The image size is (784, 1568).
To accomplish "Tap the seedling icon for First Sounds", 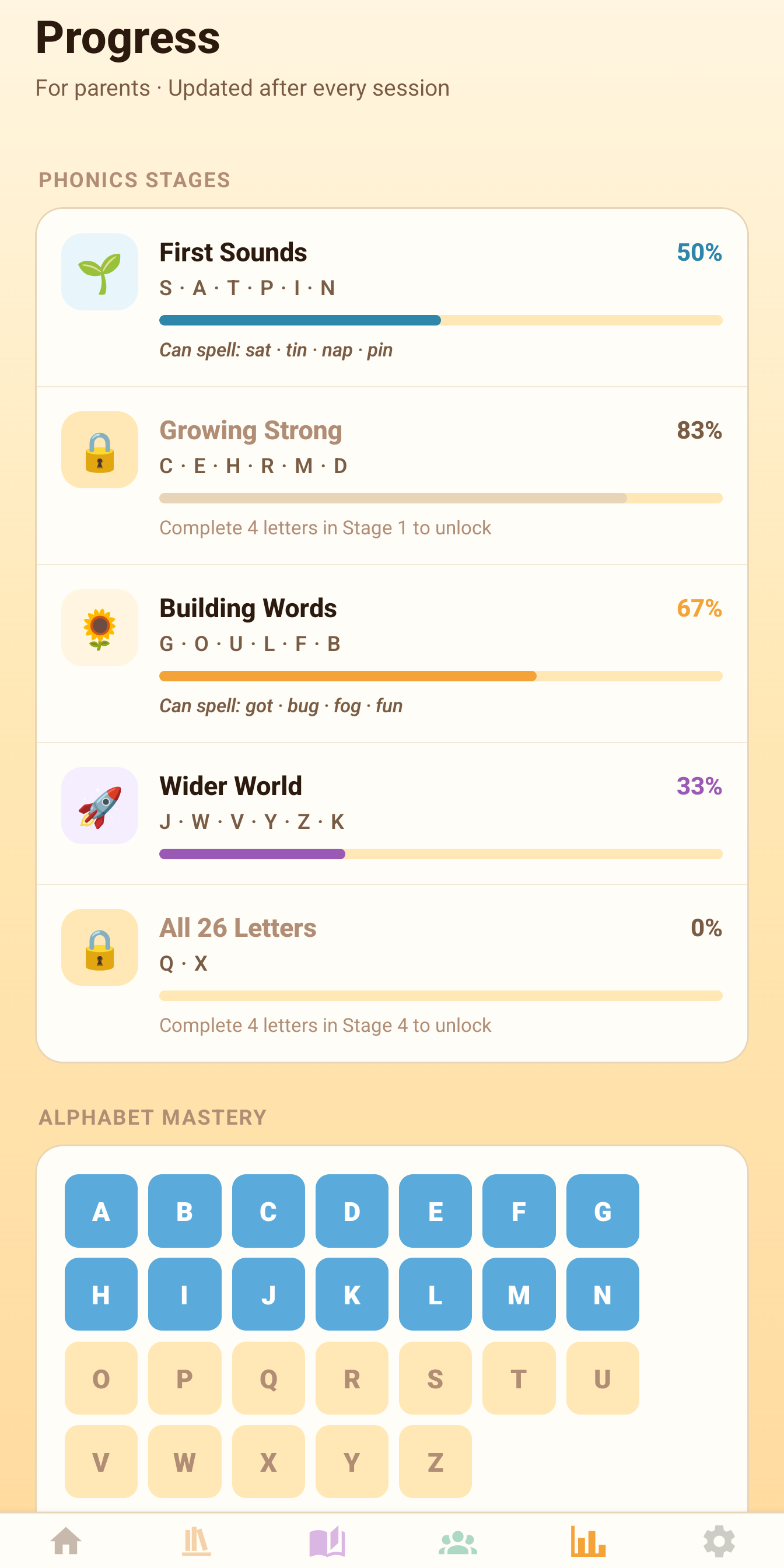I will pyautogui.click(x=100, y=271).
